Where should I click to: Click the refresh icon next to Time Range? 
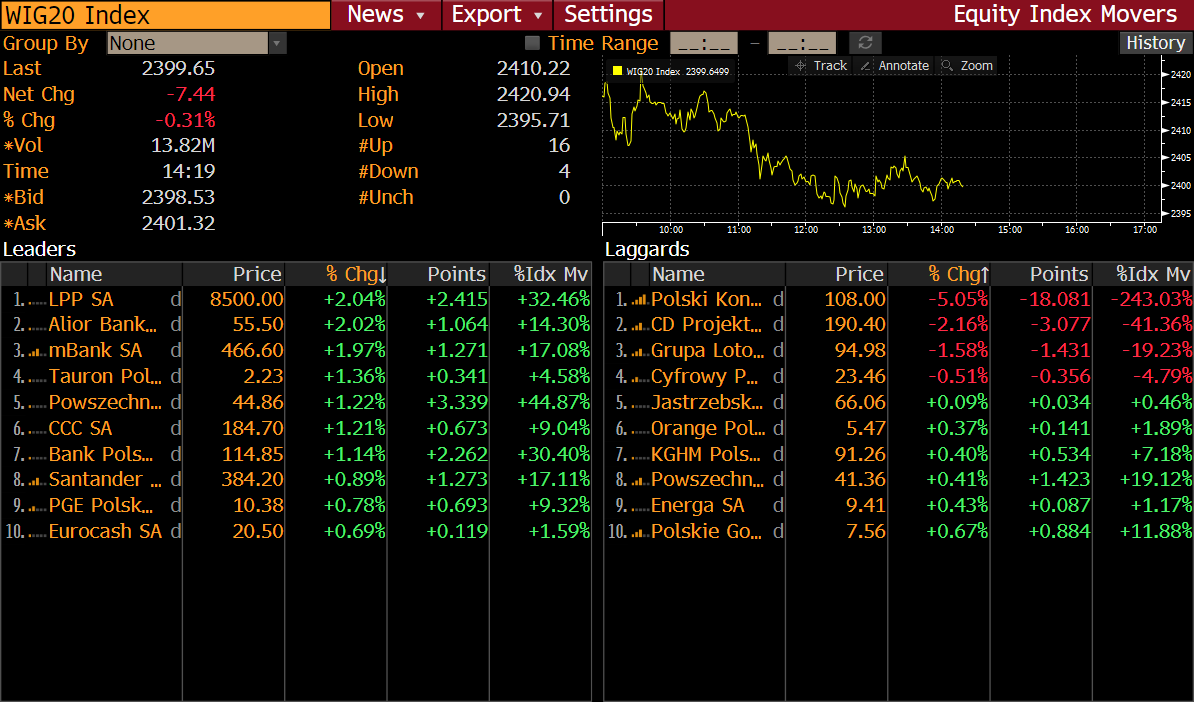click(x=865, y=43)
